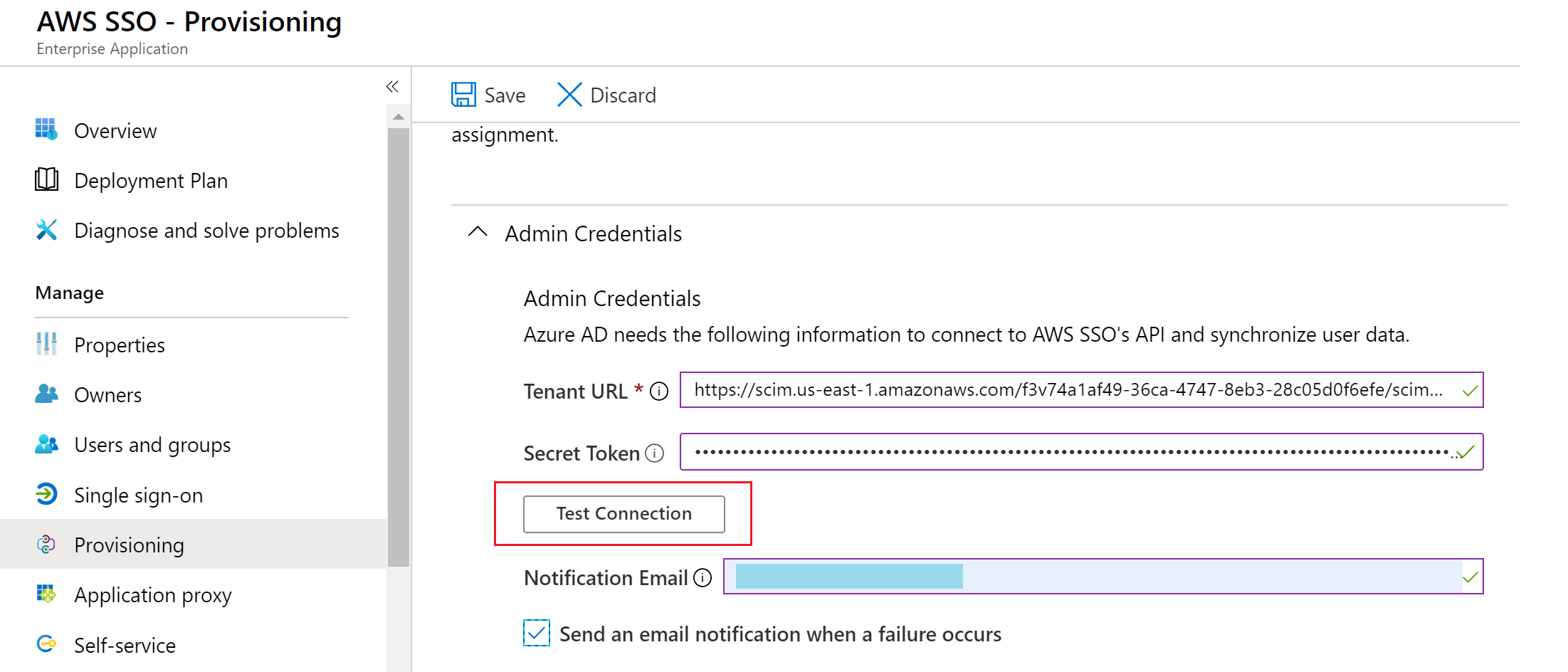Open the Application proxy page

[x=153, y=595]
